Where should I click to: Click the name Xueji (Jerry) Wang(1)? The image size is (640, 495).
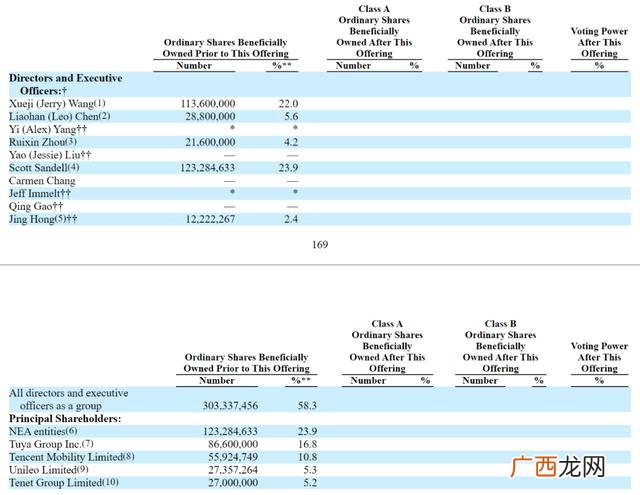[57, 104]
